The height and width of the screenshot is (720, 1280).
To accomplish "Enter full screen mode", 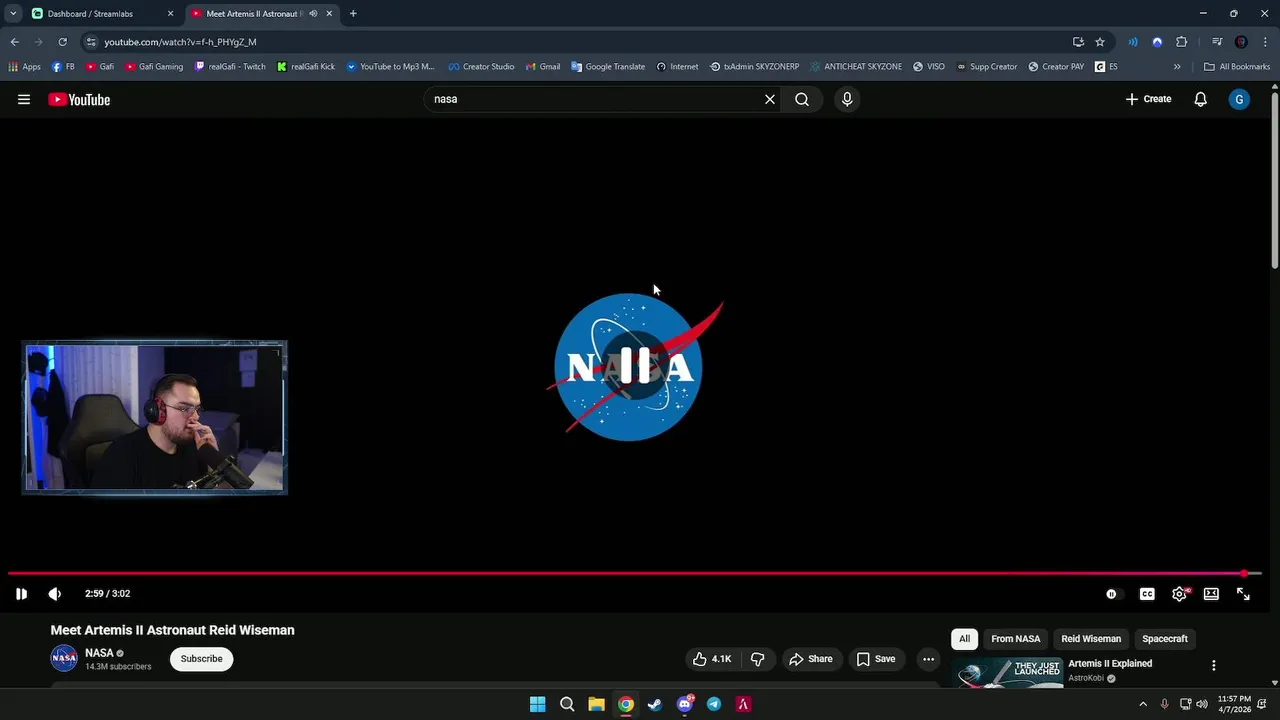I will [x=1243, y=594].
